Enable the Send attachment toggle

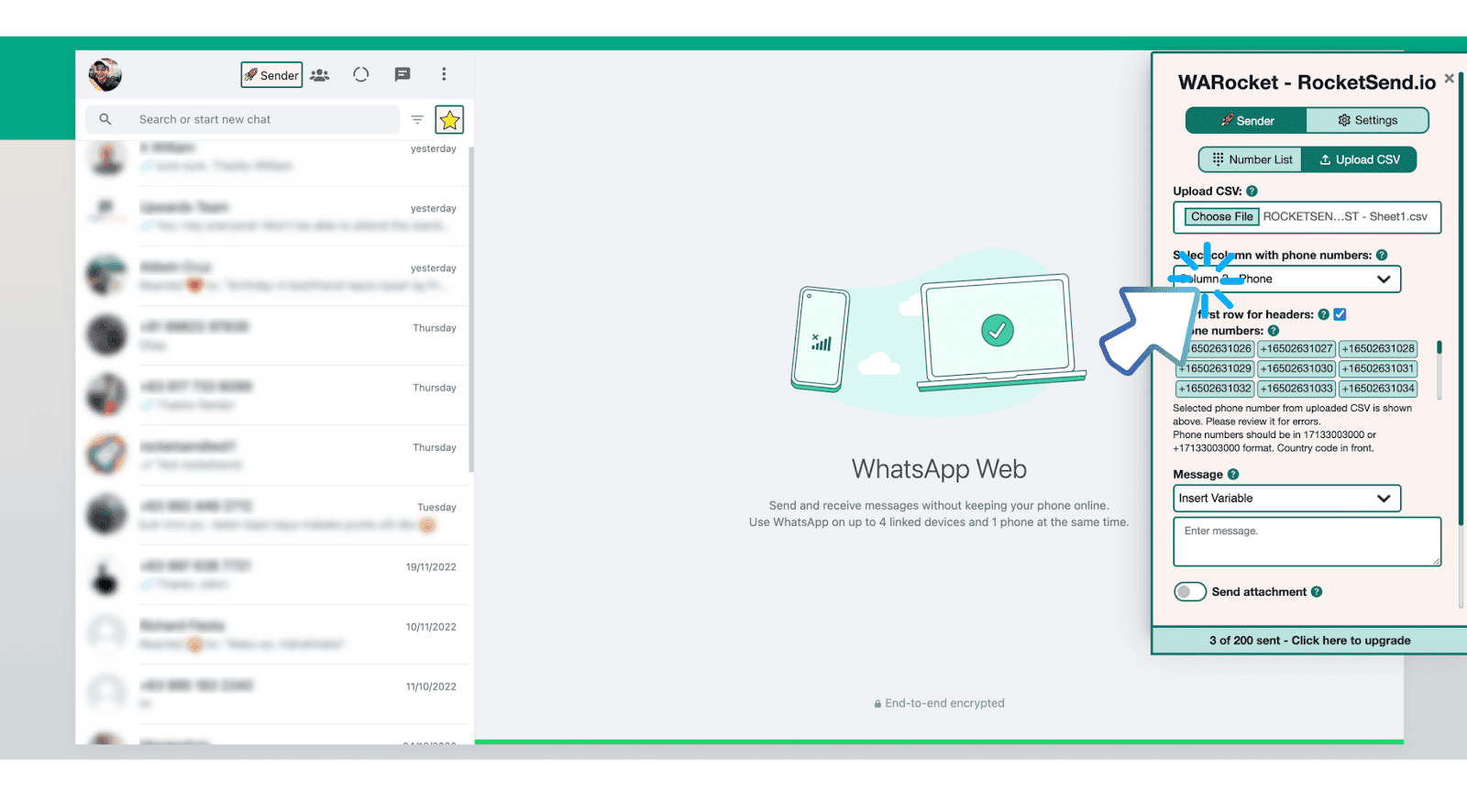(1190, 592)
